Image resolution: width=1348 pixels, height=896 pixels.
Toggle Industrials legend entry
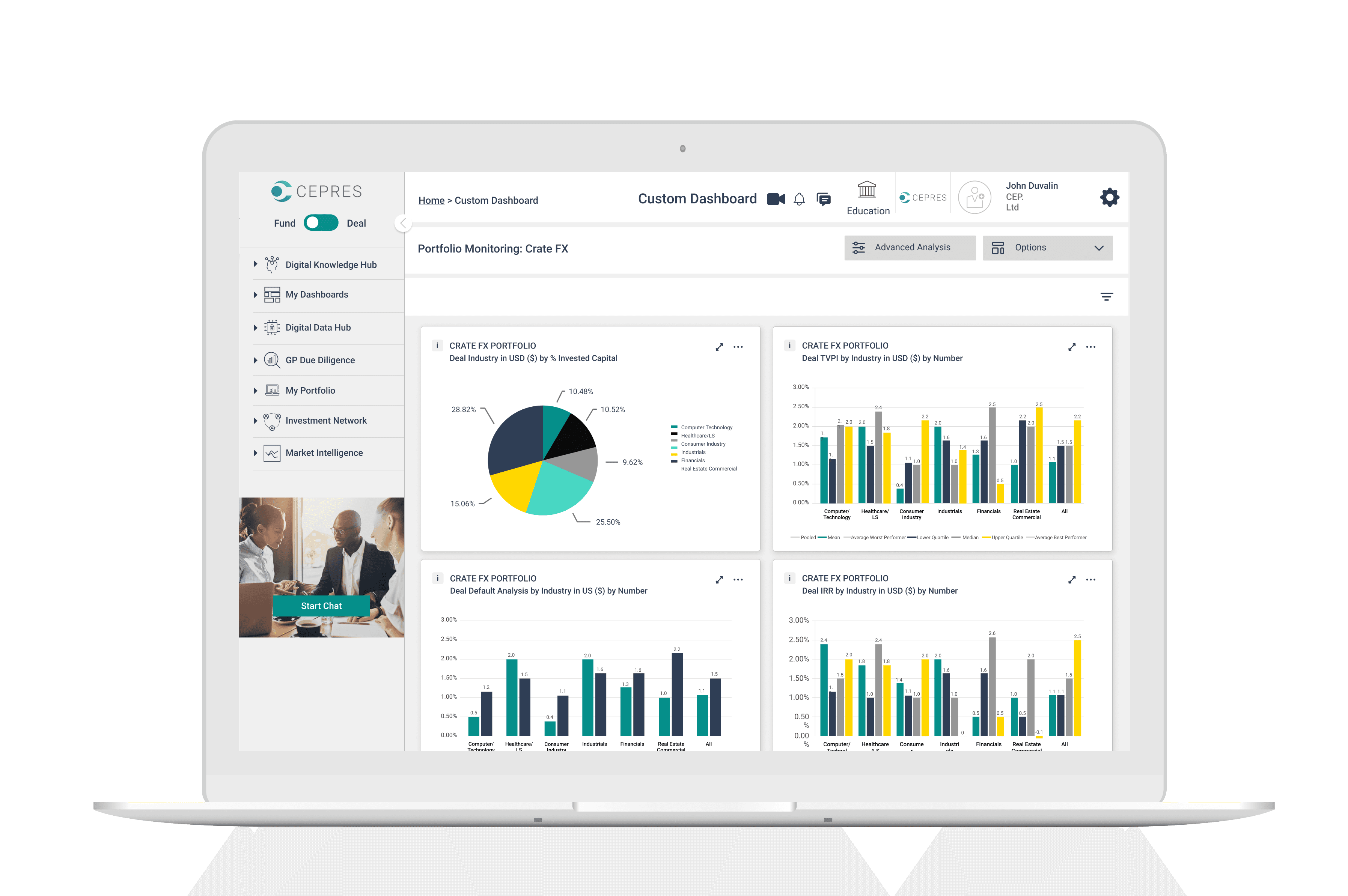coord(688,452)
